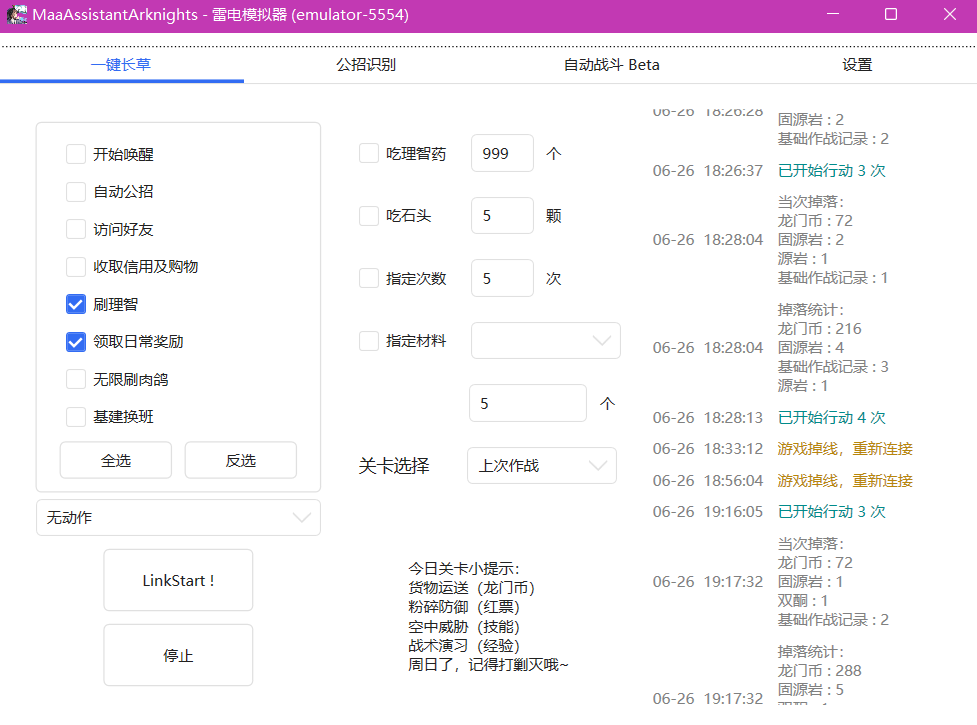Enable the 开始唤醒 checkbox
The width and height of the screenshot is (977, 725).
[76, 154]
